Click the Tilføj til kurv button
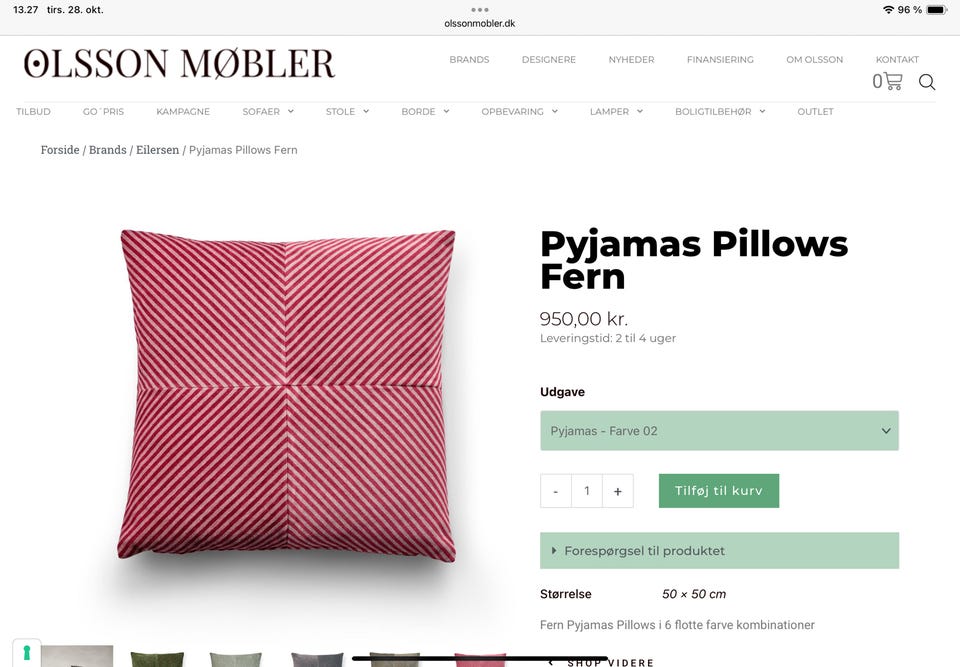This screenshot has height=667, width=960. tap(719, 491)
